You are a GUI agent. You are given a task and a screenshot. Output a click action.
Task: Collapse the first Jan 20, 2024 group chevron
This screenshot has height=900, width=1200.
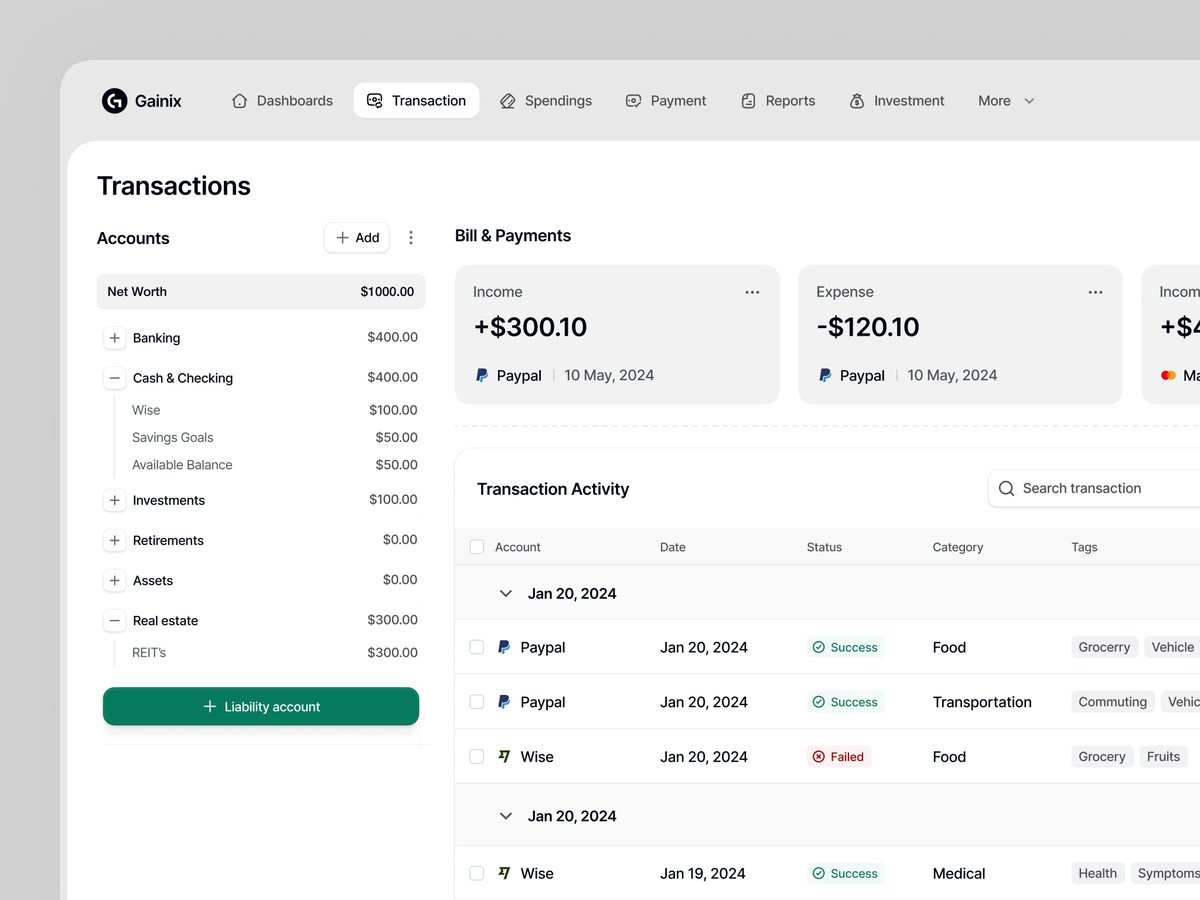coord(506,593)
